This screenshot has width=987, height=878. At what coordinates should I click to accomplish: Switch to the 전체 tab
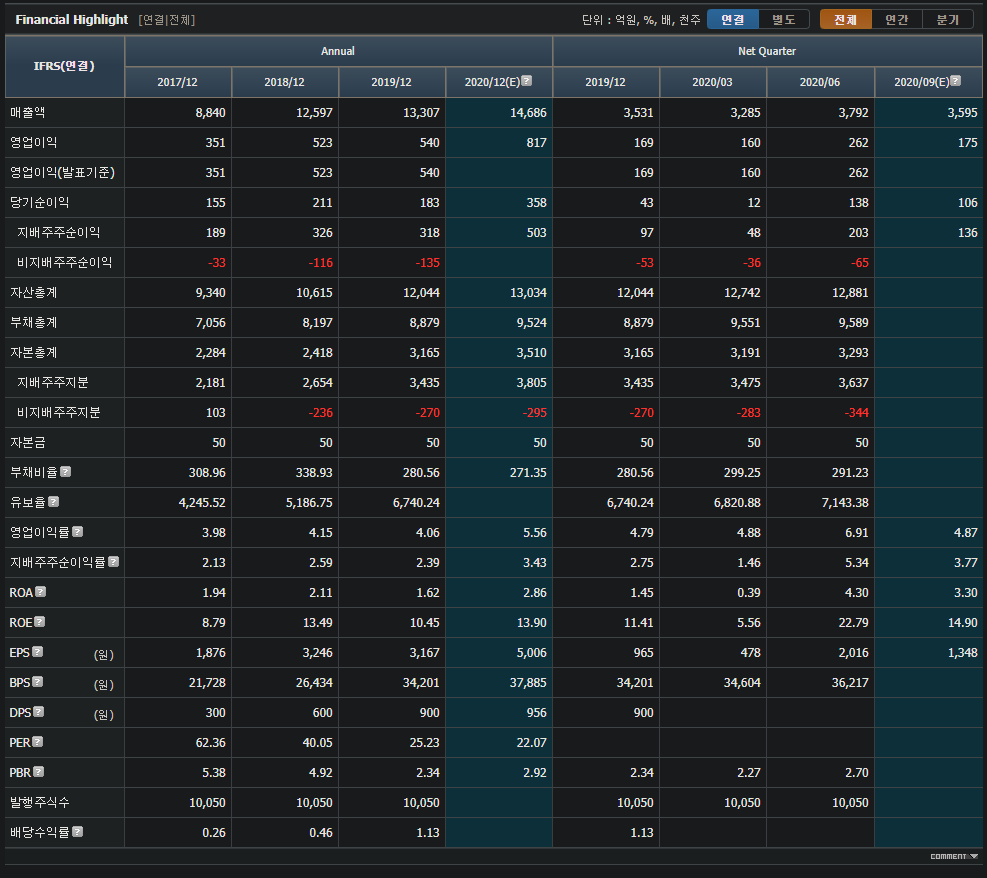point(845,20)
